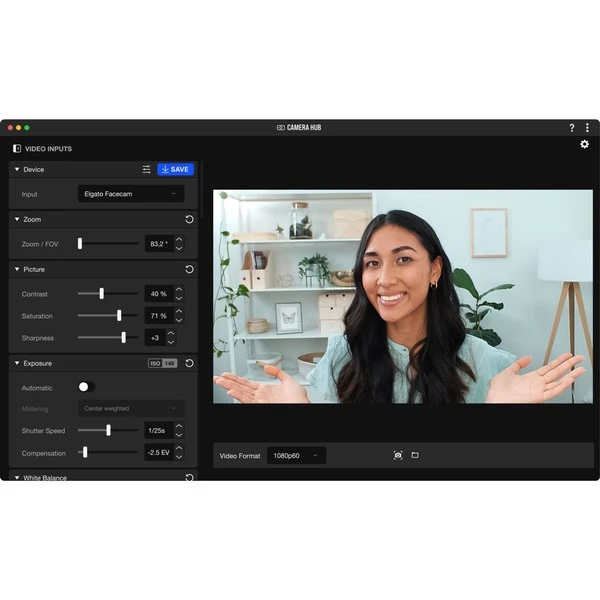
Task: Reset the Exposure section settings
Action: (x=189, y=363)
